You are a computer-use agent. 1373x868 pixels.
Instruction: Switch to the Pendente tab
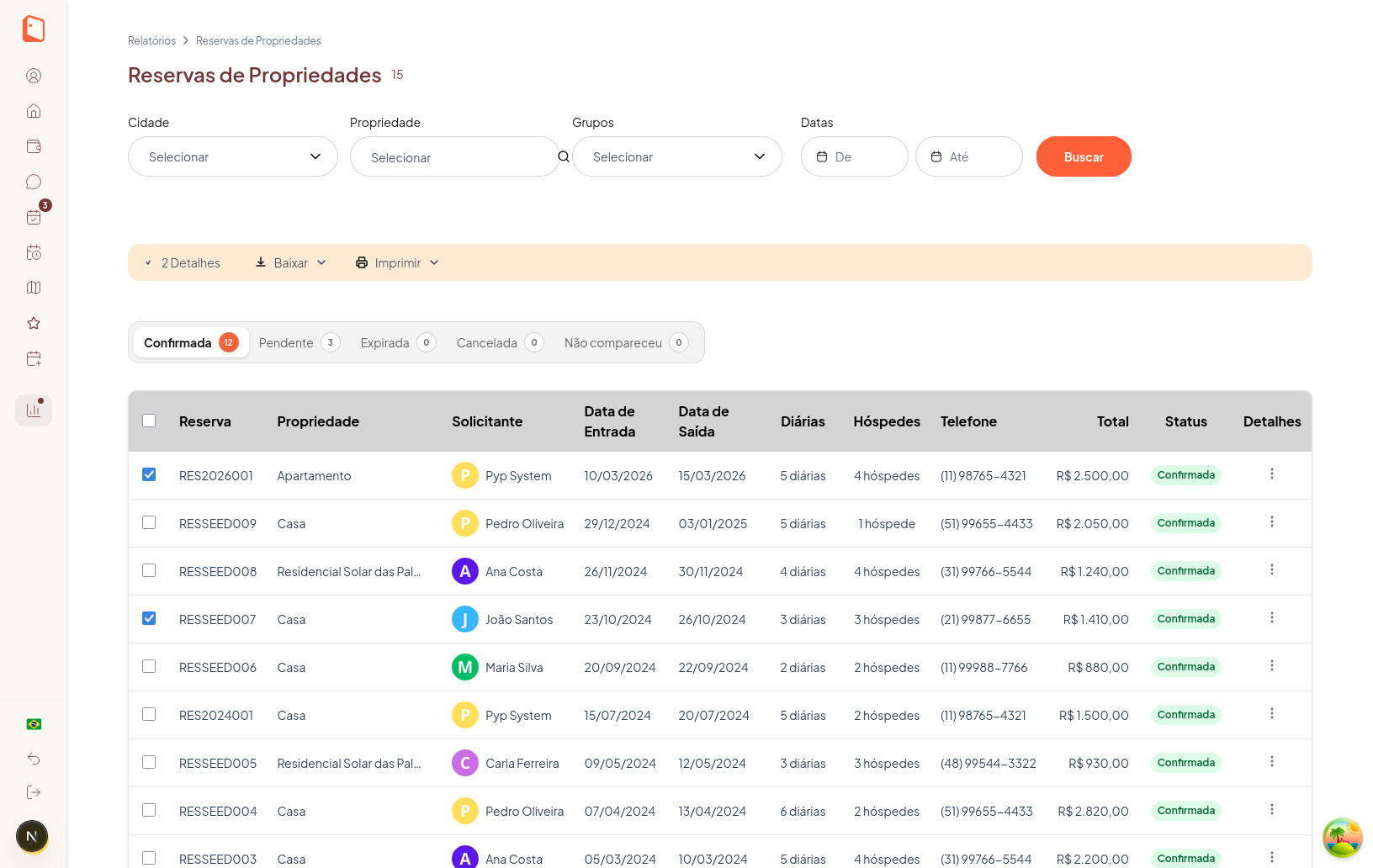point(299,342)
